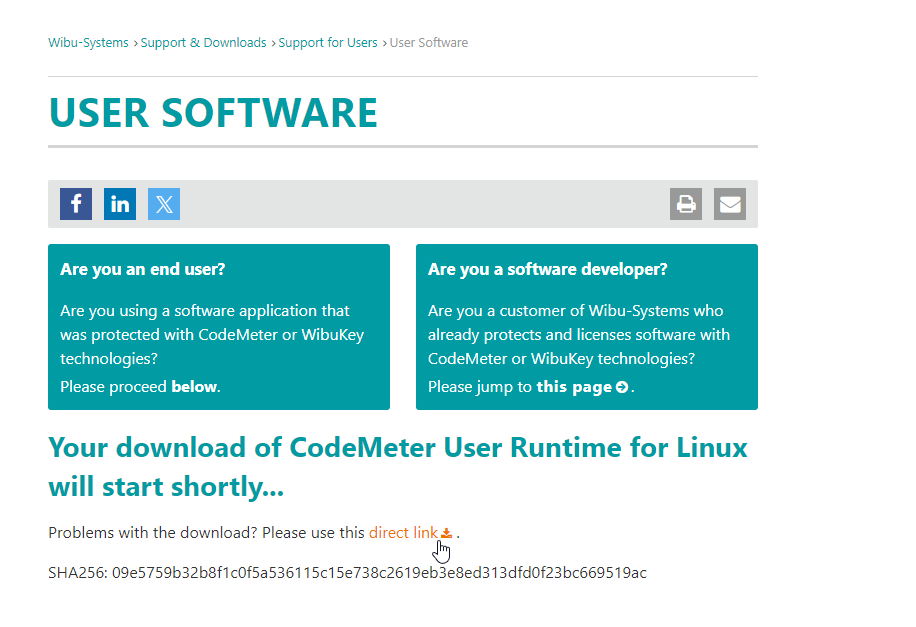The height and width of the screenshot is (627, 916).
Task: Click the arrow icon after 'this page'
Action: (622, 387)
